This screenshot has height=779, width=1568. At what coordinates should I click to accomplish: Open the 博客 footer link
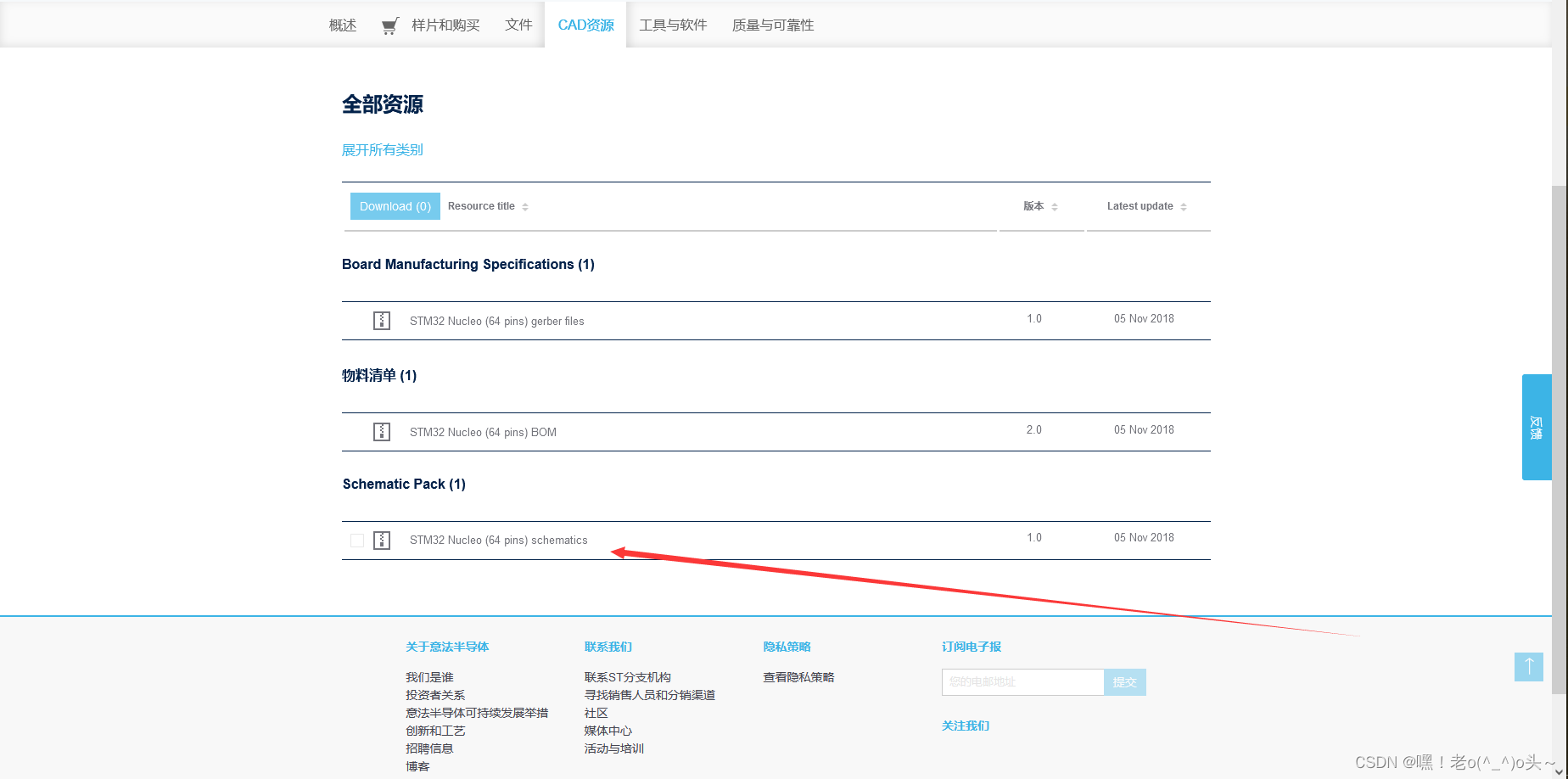pyautogui.click(x=417, y=766)
